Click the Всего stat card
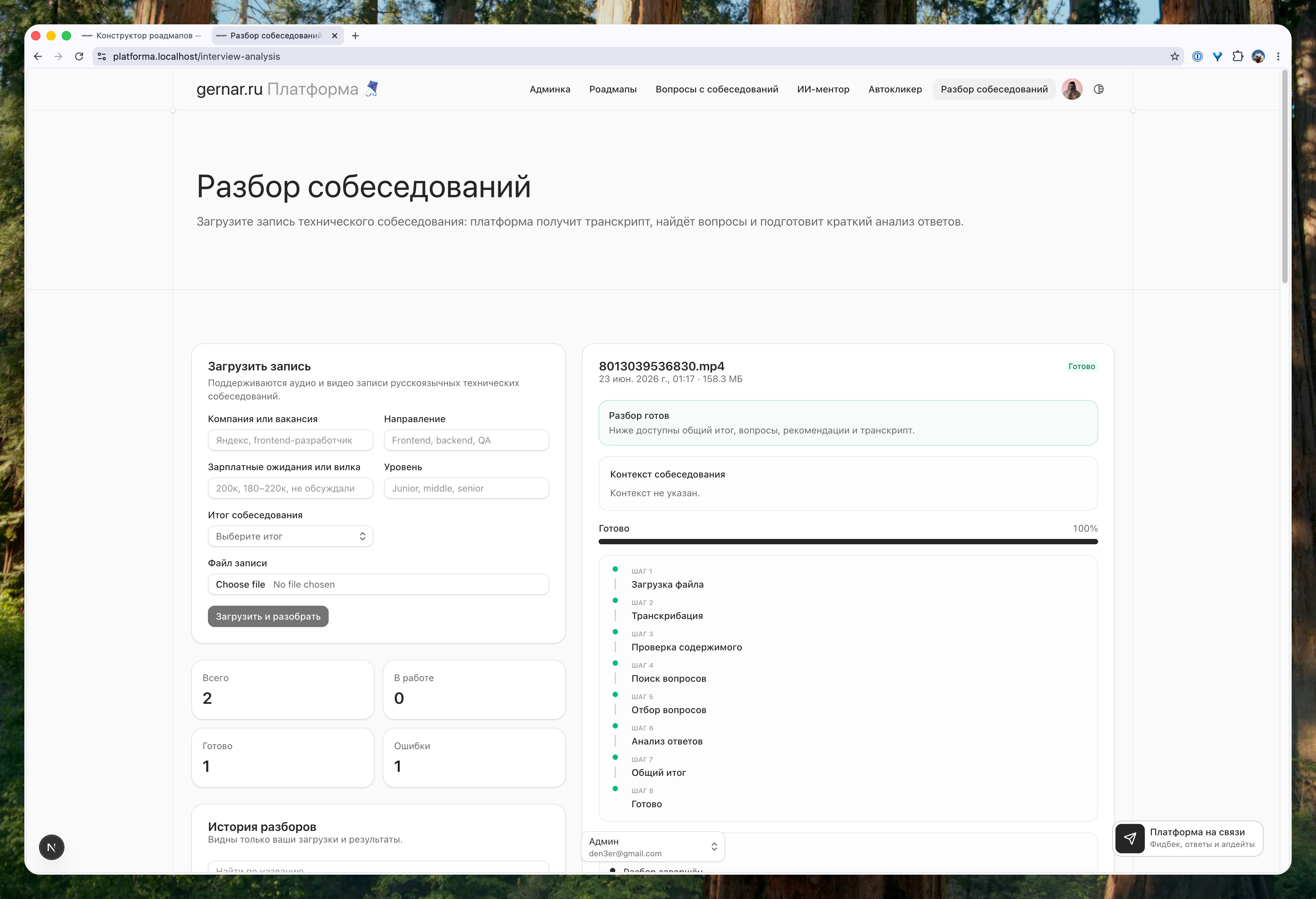This screenshot has width=1316, height=899. pos(283,689)
